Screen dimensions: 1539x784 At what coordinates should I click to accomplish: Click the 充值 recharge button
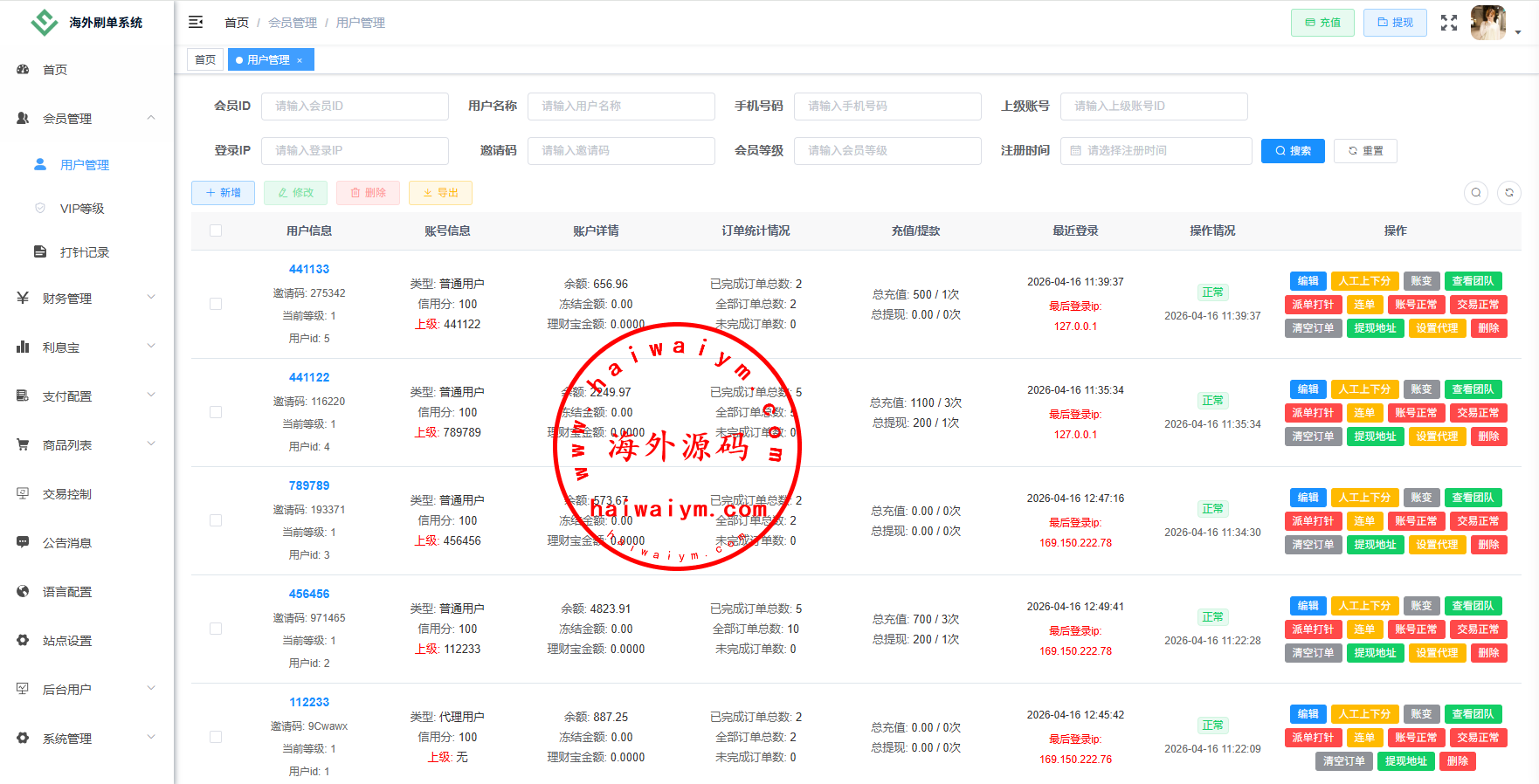[1322, 23]
